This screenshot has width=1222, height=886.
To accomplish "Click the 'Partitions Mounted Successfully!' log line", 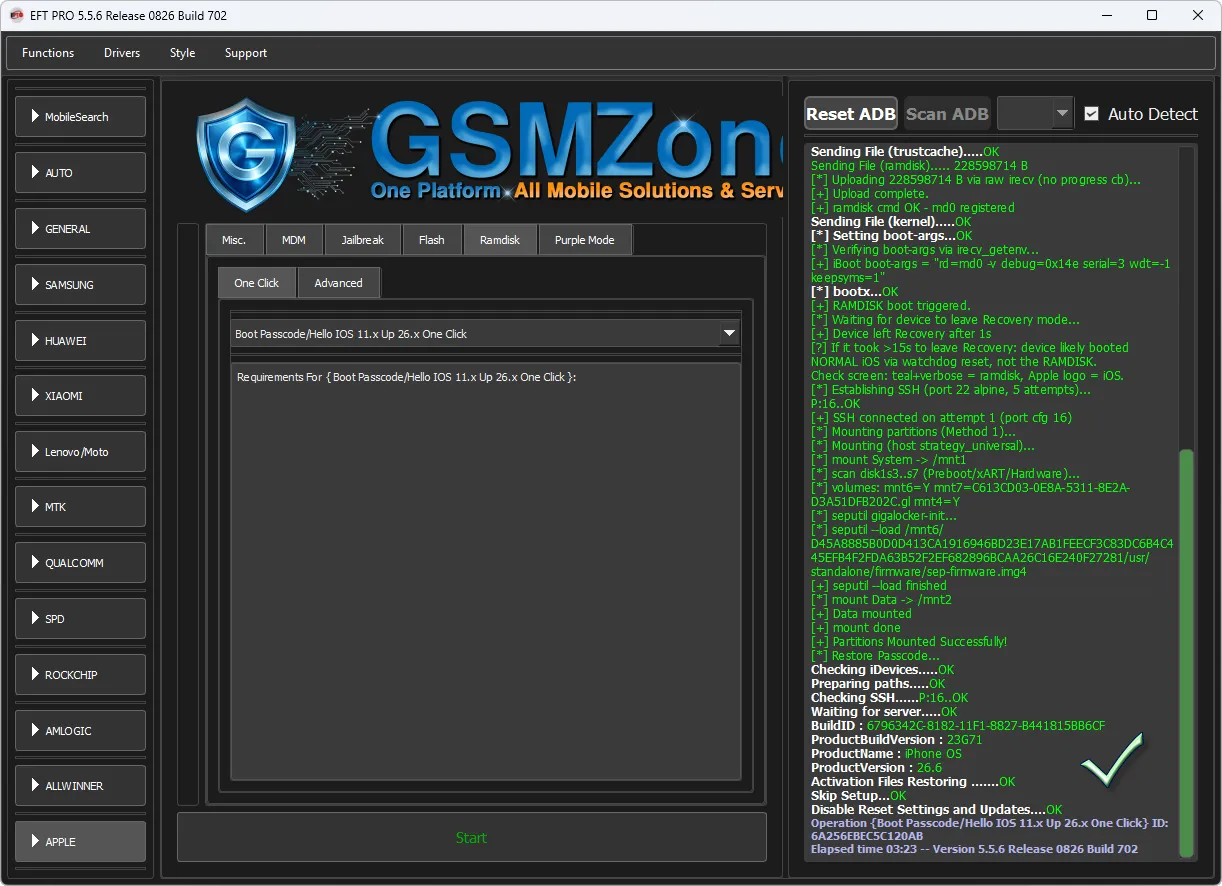I will click(909, 642).
